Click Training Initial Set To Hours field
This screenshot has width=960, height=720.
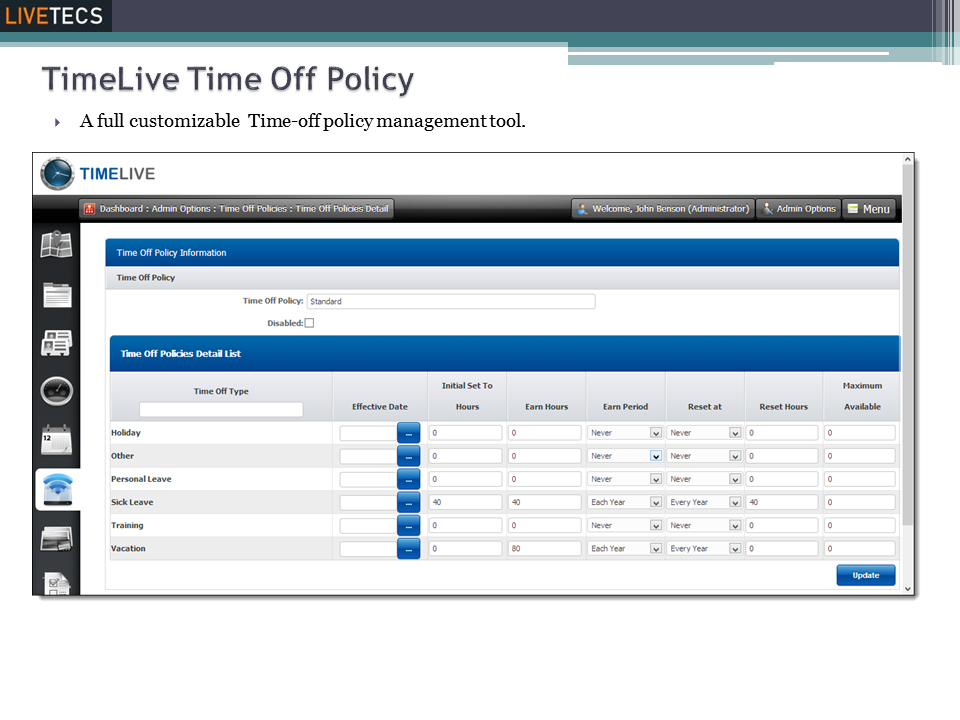point(465,525)
